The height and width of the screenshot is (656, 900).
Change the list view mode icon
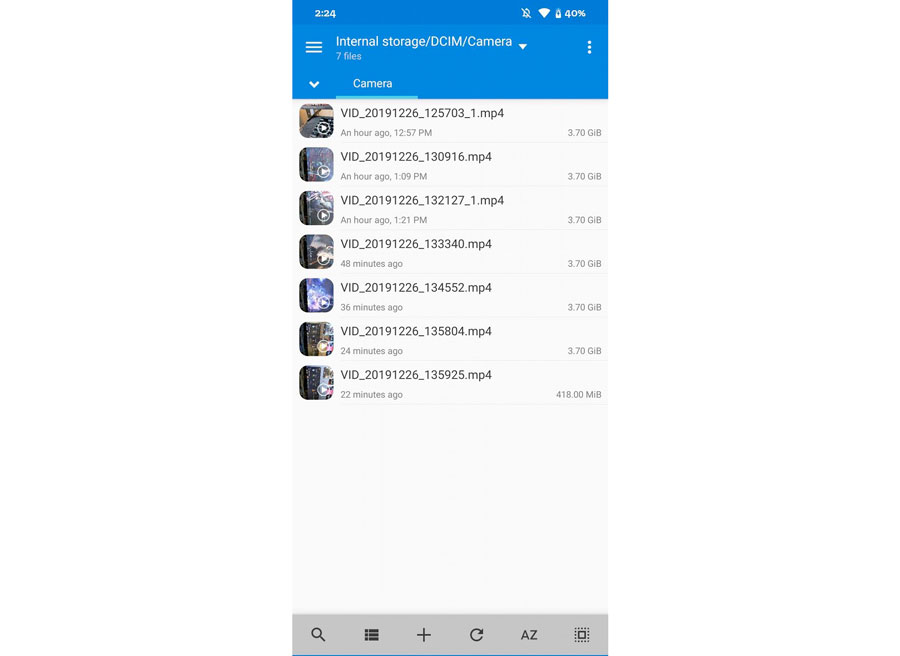pos(371,634)
